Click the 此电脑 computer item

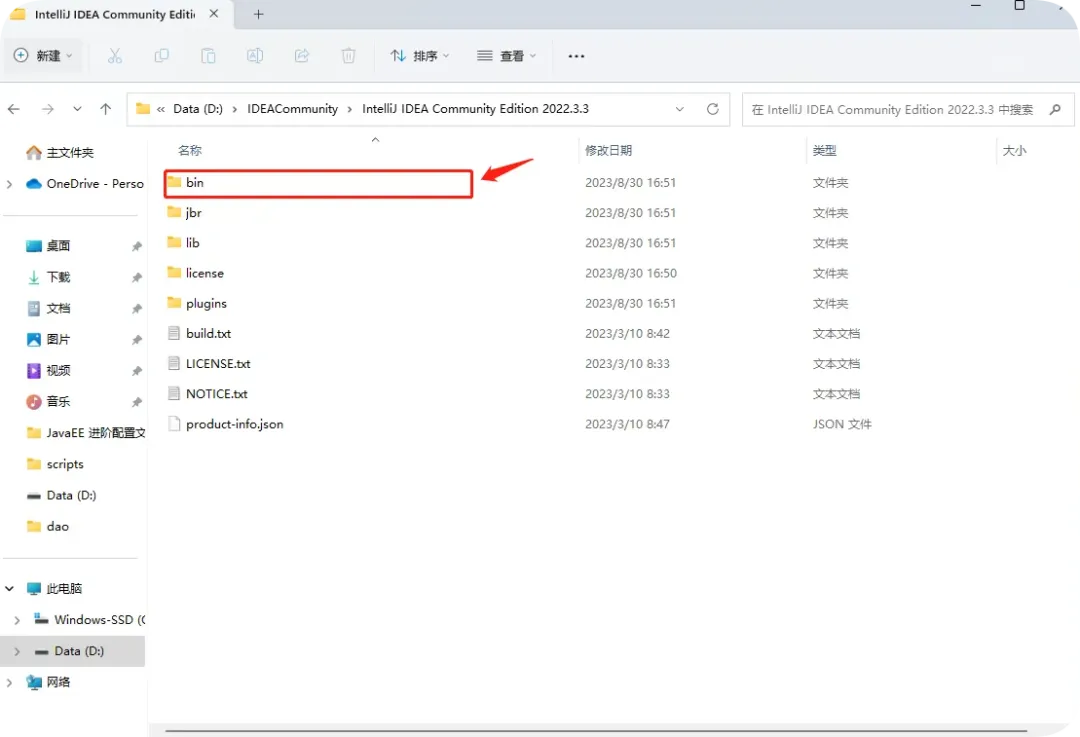pyautogui.click(x=54, y=588)
